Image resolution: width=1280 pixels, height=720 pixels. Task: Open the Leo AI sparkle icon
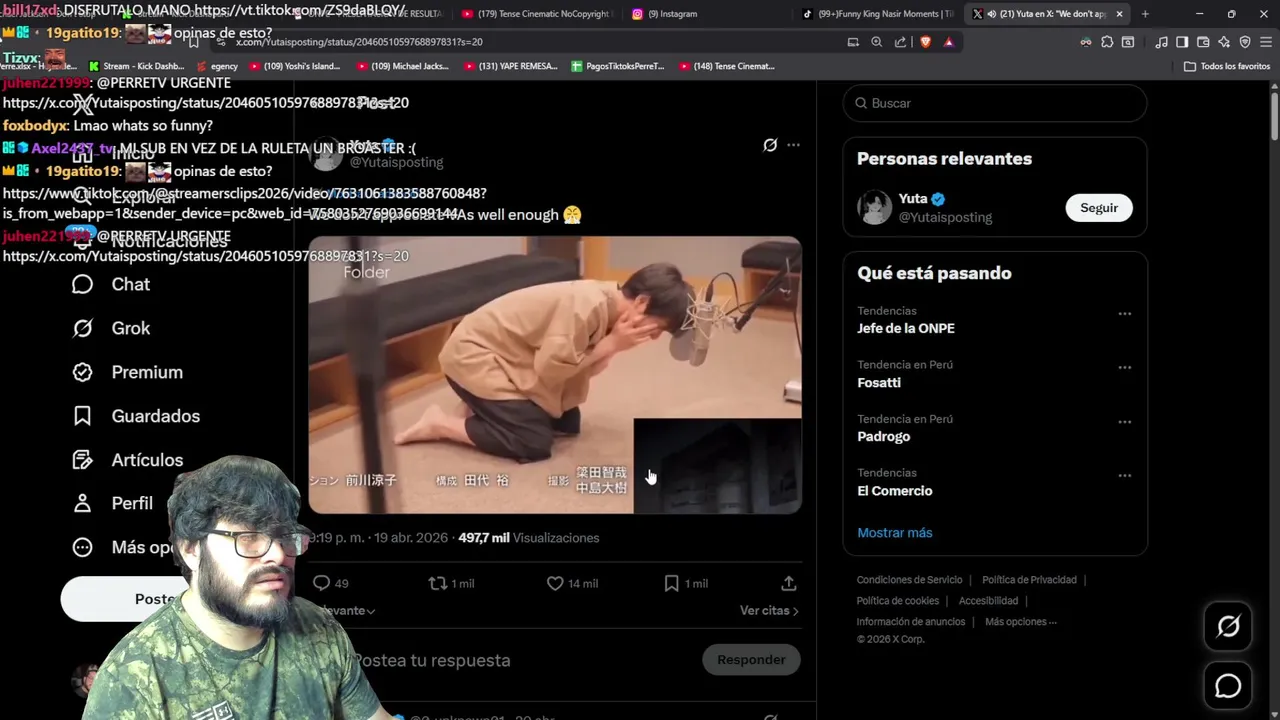1224,42
